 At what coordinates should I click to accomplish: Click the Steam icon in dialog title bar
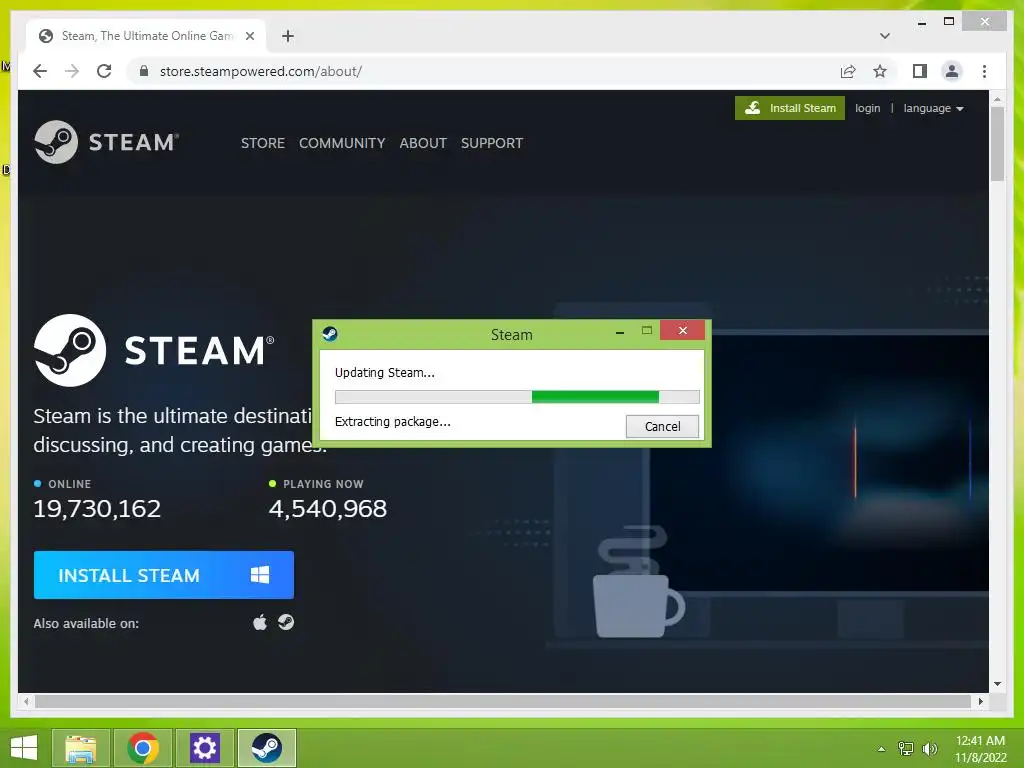pyautogui.click(x=330, y=334)
